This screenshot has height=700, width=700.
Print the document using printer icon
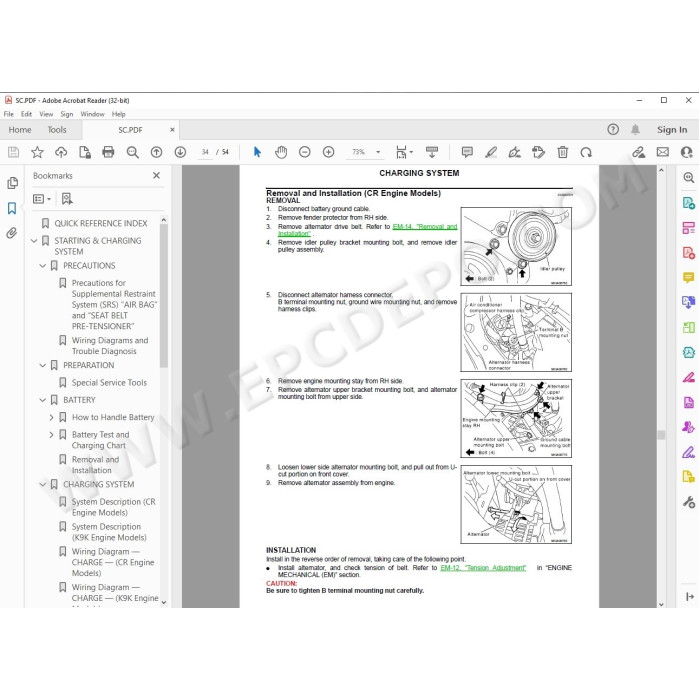[x=108, y=152]
